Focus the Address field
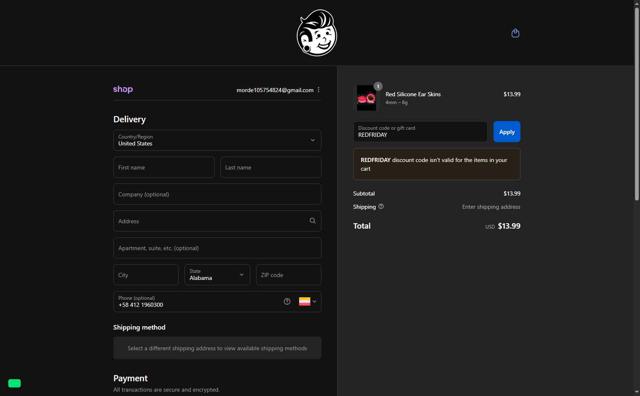This screenshot has width=640, height=396. 217,221
